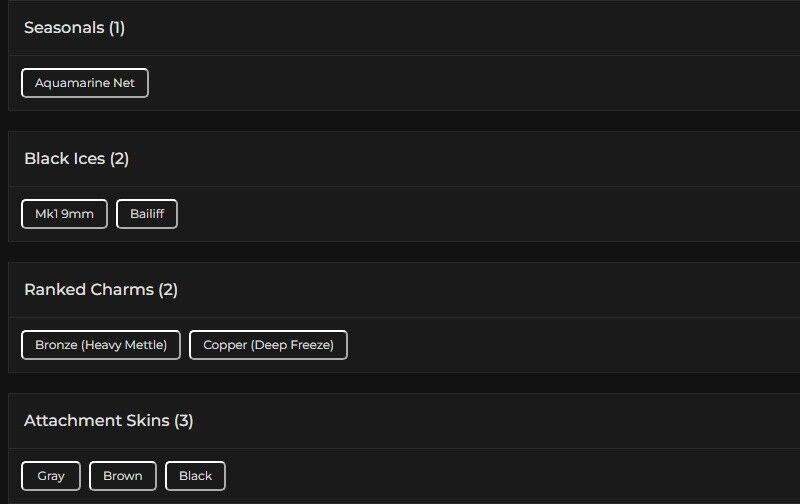Viewport: 800px width, 504px height.
Task: Collapse the Black Ices section header
Action: [64, 159]
